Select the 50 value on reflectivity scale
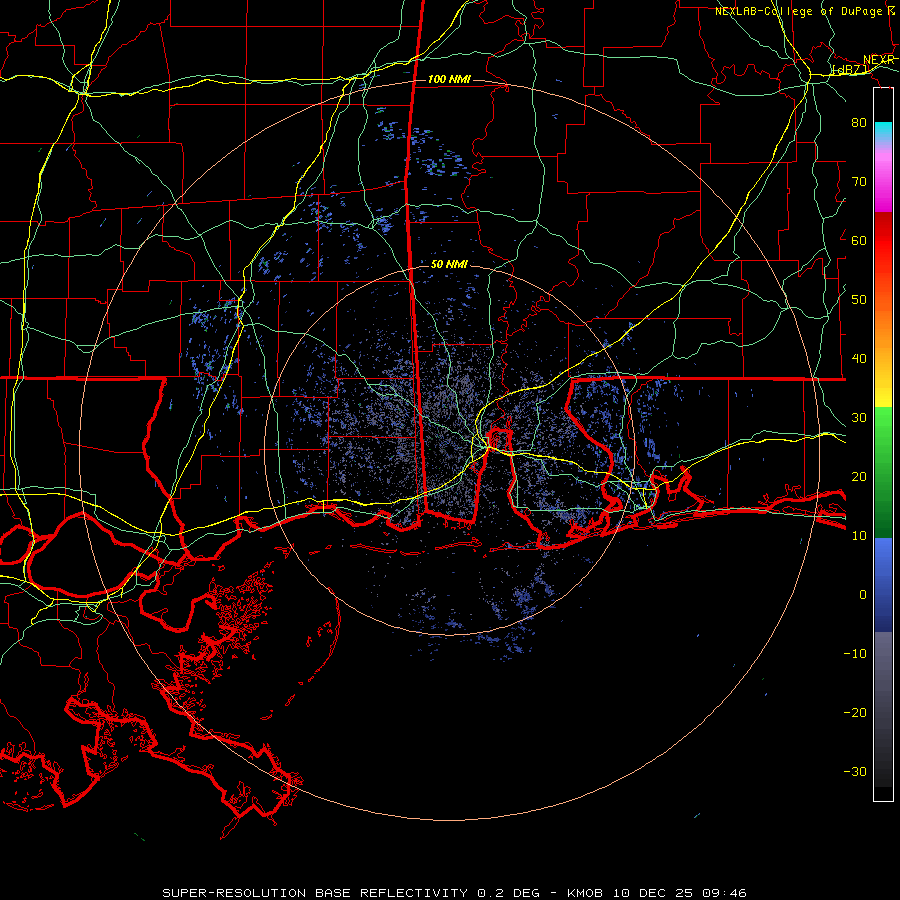This screenshot has height=900, width=900. click(x=859, y=300)
